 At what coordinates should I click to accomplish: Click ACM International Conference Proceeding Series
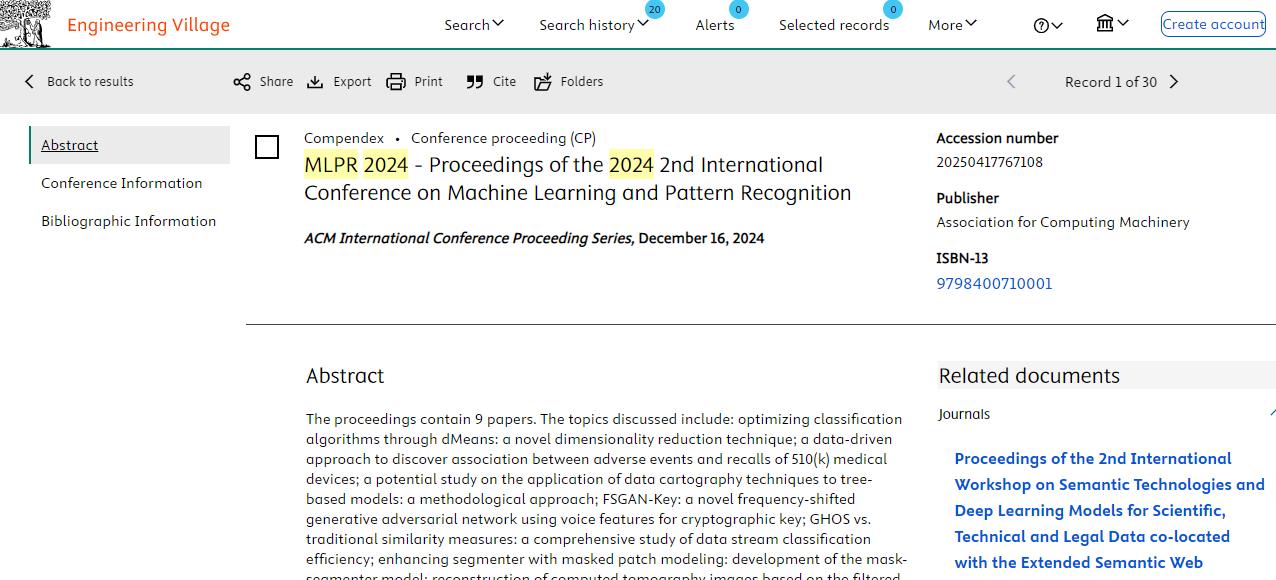tap(468, 238)
